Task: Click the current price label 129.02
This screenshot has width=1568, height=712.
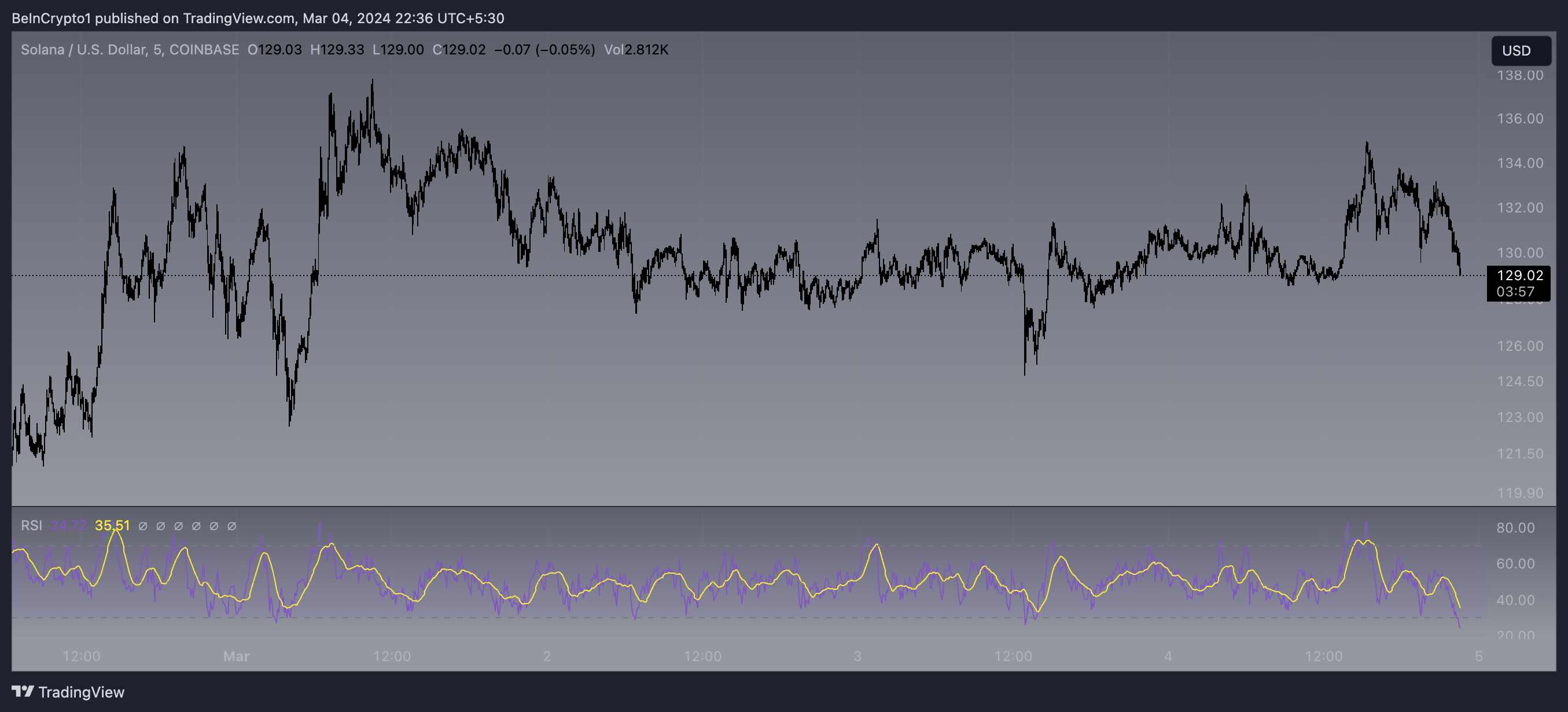Action: tap(1519, 276)
